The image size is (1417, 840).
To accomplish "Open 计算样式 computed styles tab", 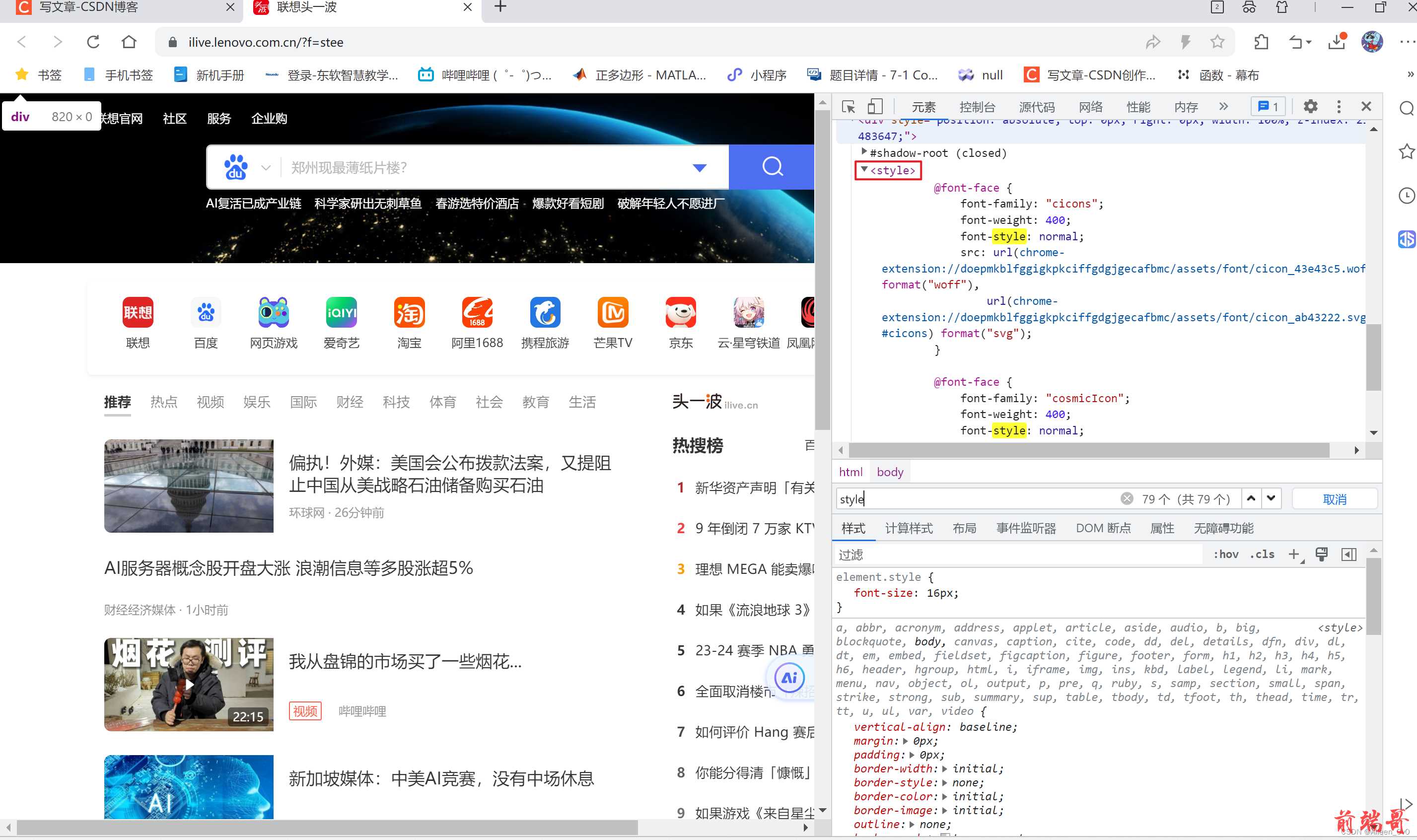I will click(909, 528).
